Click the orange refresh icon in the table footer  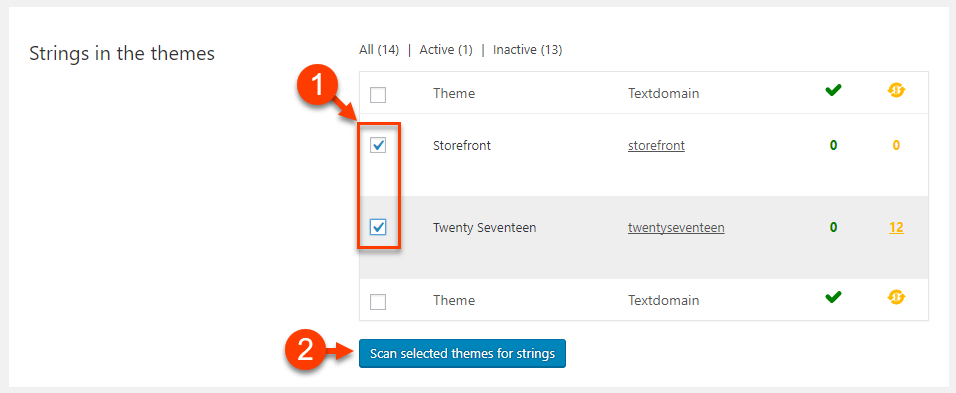pyautogui.click(x=896, y=297)
